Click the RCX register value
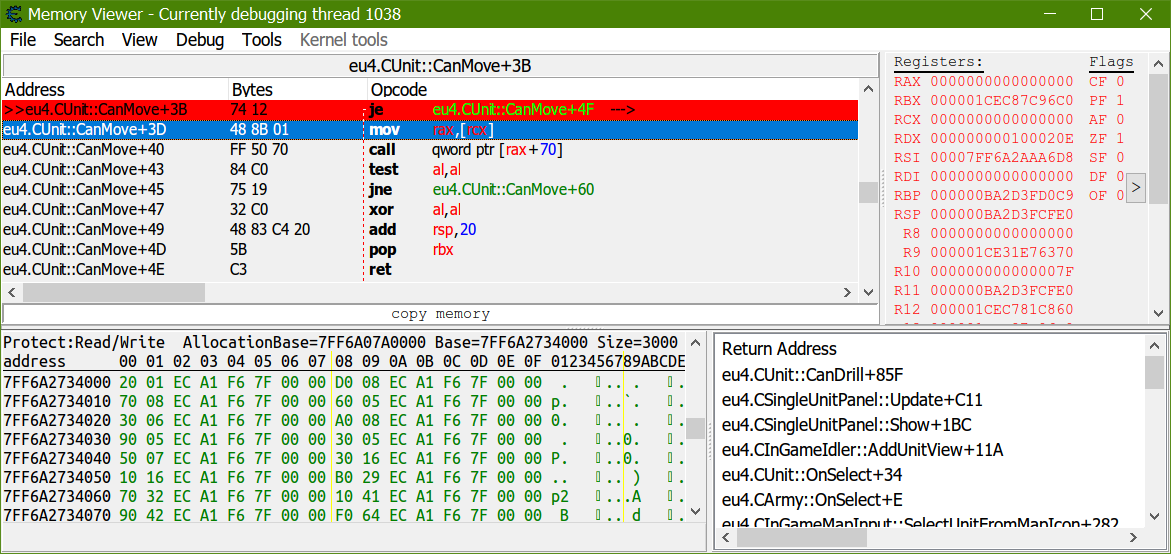This screenshot has height=554, width=1171. tap(1001, 119)
